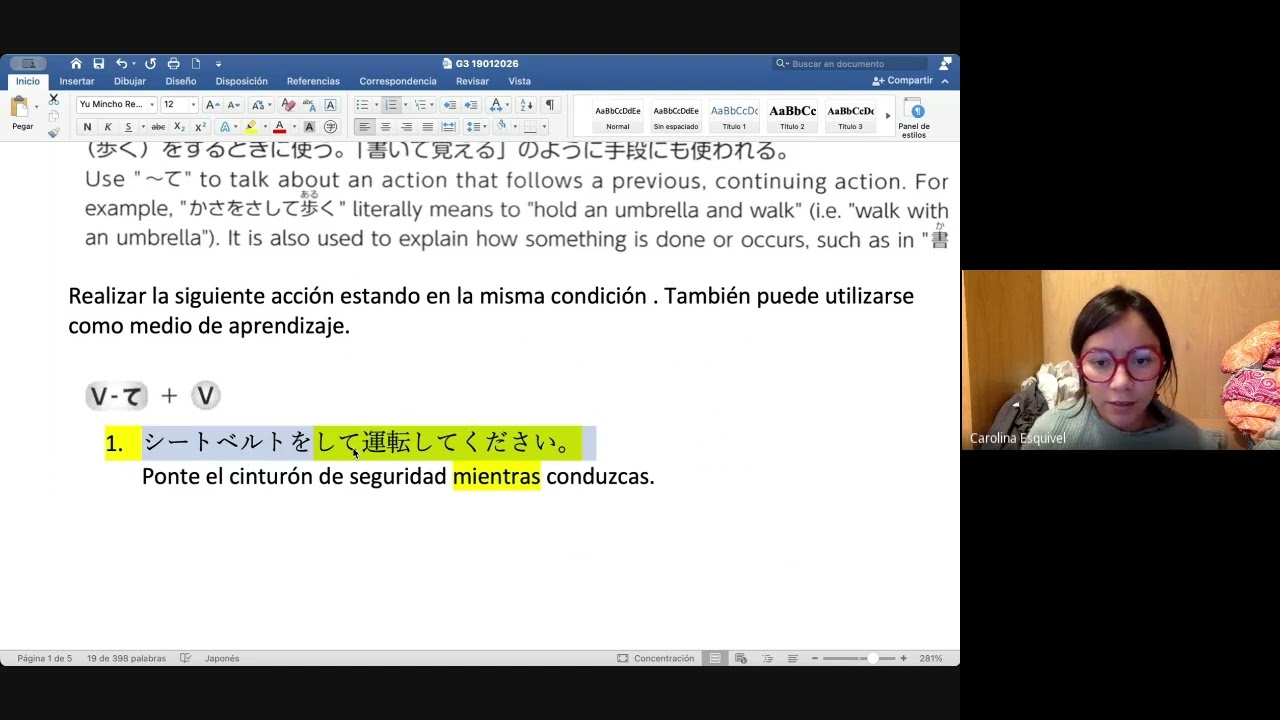Clear all formatting with the eraser icon
This screenshot has width=1280, height=720.
[x=288, y=104]
